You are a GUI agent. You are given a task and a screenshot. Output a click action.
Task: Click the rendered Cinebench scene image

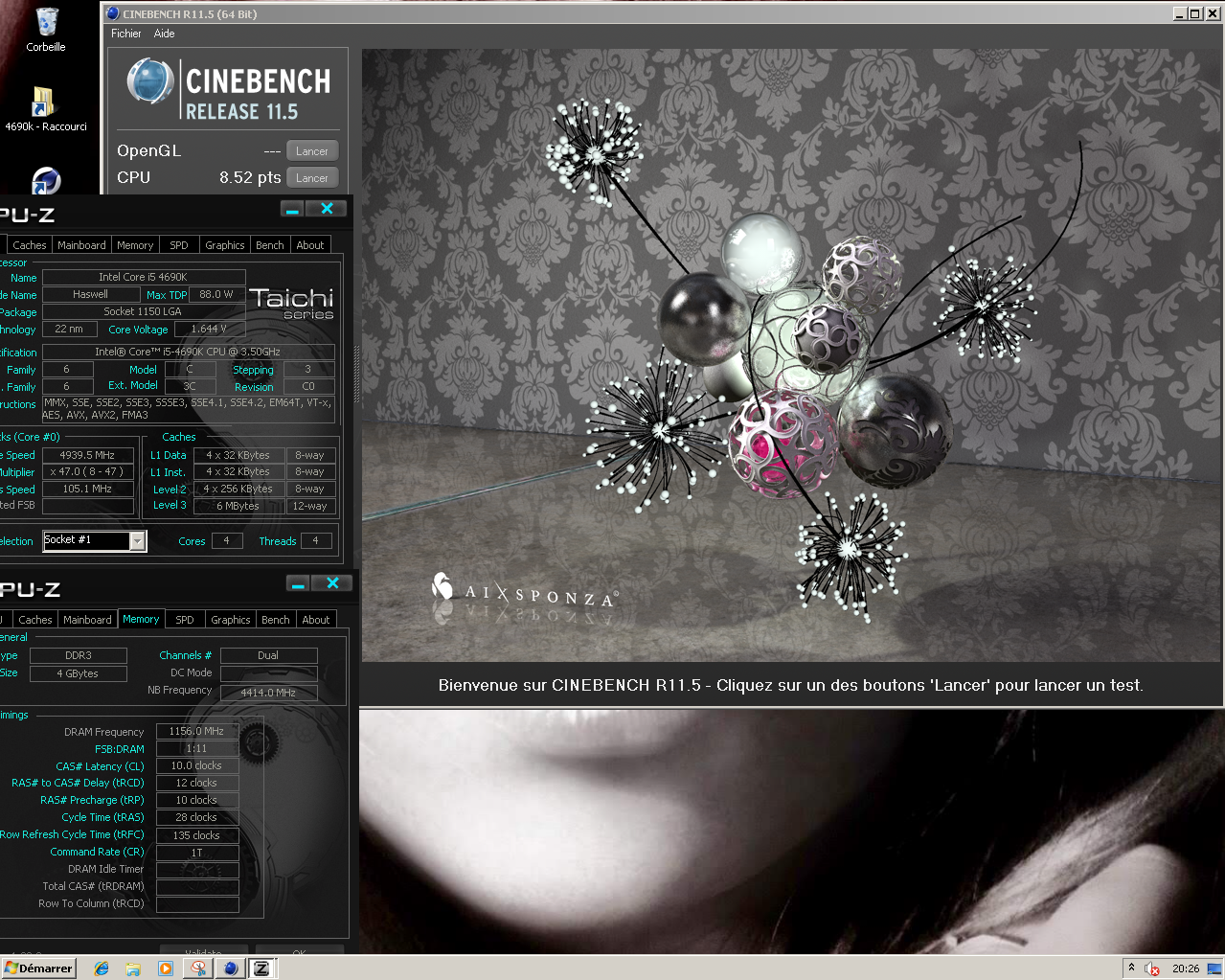791,354
